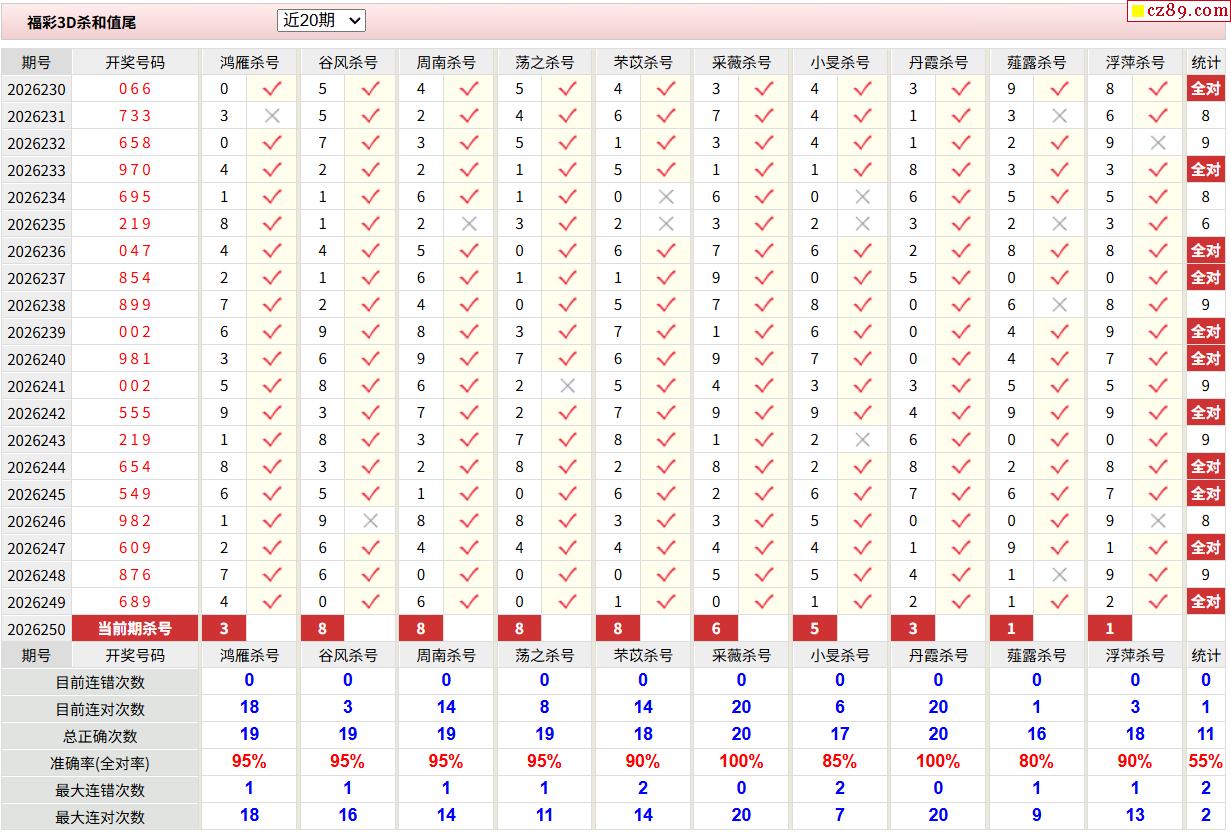
Task: Click the winning number 555 in row 2026242
Action: point(134,413)
